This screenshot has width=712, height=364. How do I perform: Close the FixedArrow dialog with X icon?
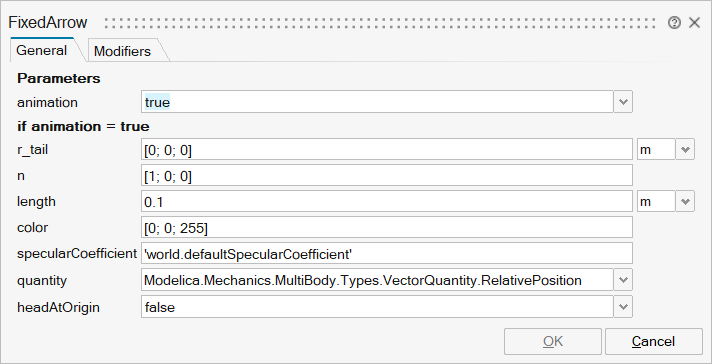coord(694,23)
